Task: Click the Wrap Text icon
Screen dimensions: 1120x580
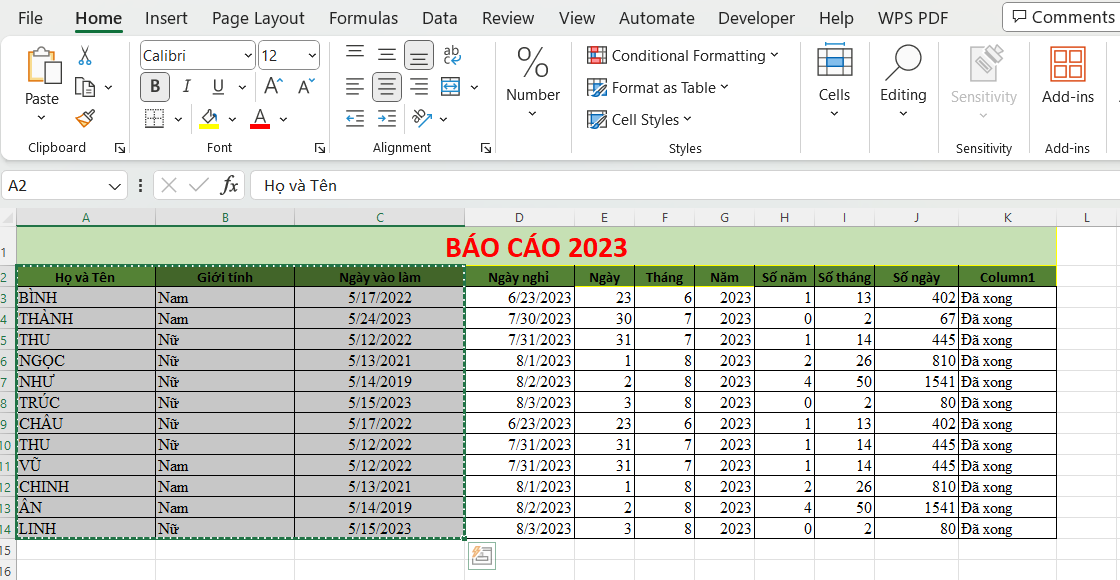Action: point(453,57)
